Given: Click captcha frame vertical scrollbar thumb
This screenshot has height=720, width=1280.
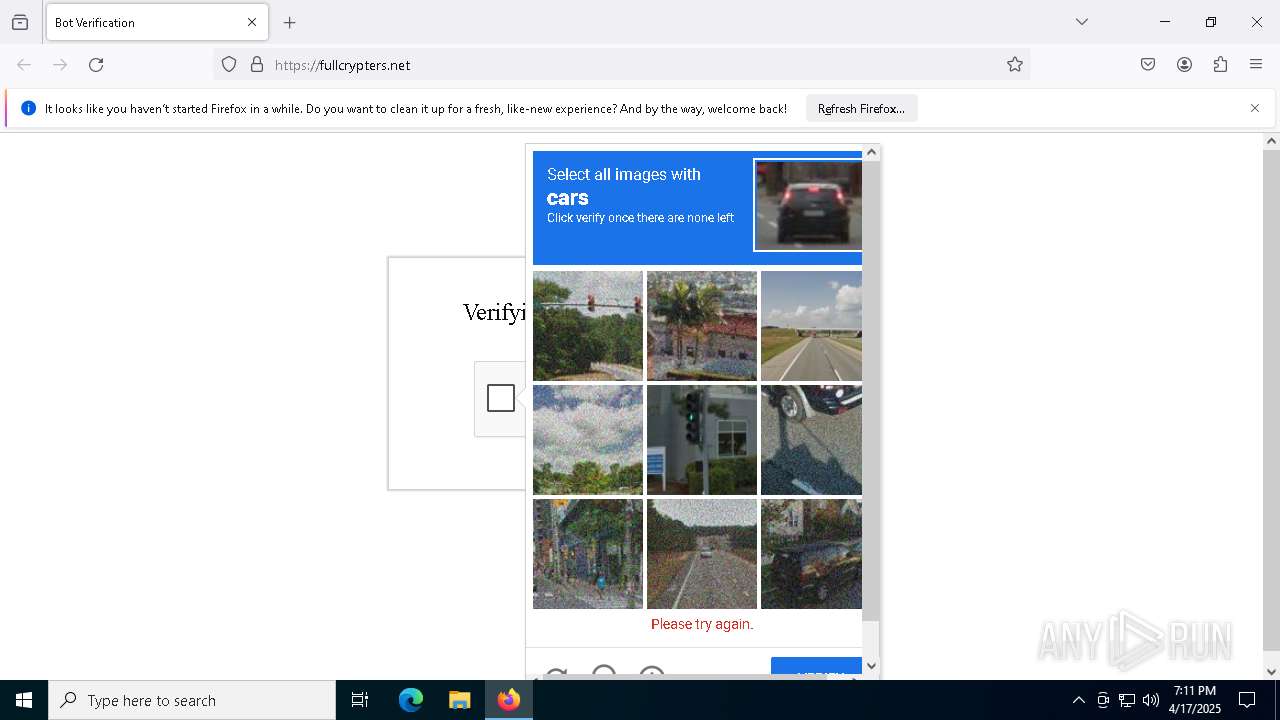Looking at the screenshot, I should pos(871,390).
